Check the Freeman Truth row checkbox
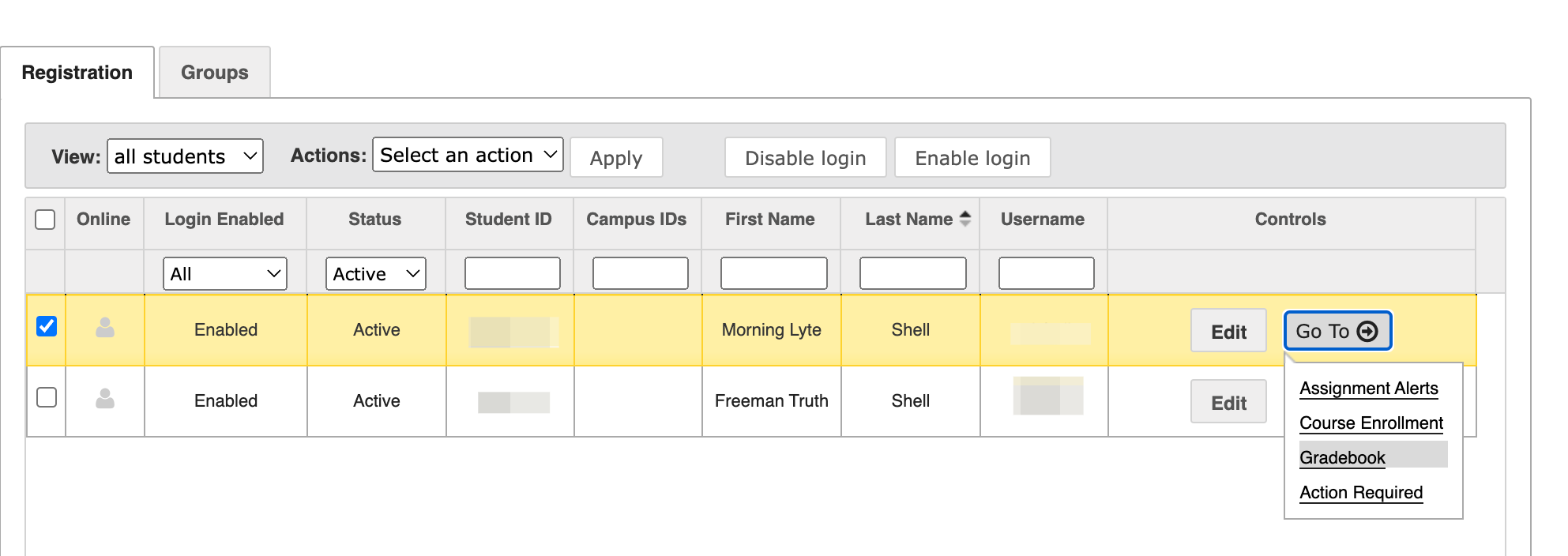Viewport: 1568px width, 556px height. [x=47, y=397]
